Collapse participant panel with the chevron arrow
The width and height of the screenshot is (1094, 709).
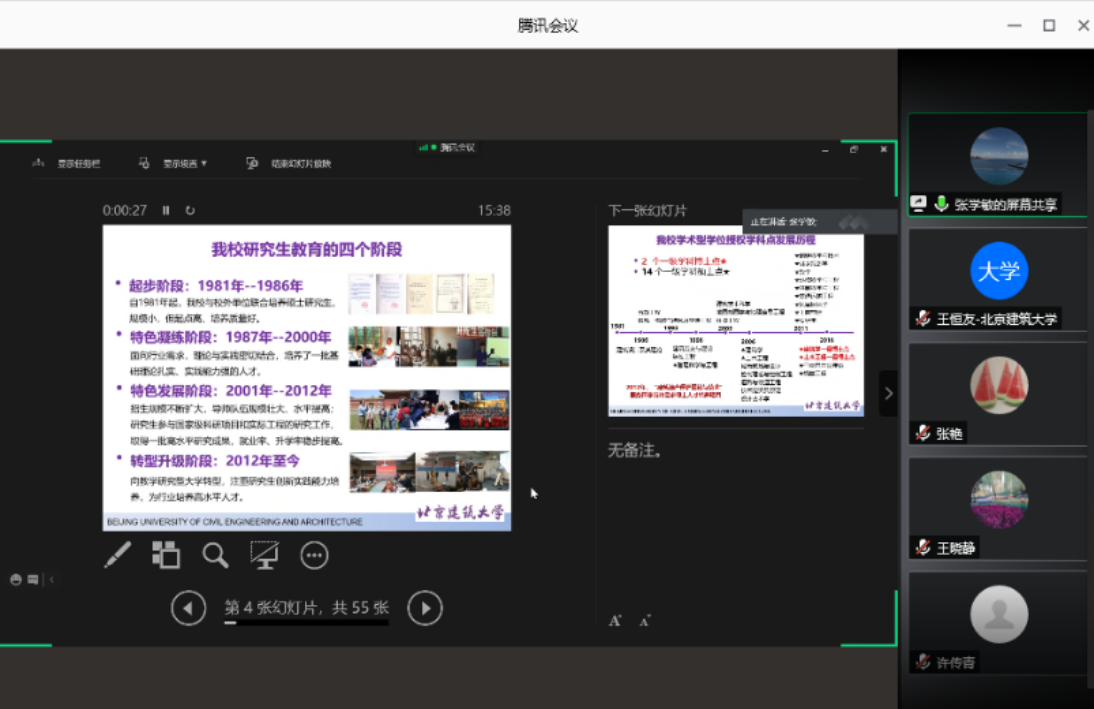click(887, 394)
